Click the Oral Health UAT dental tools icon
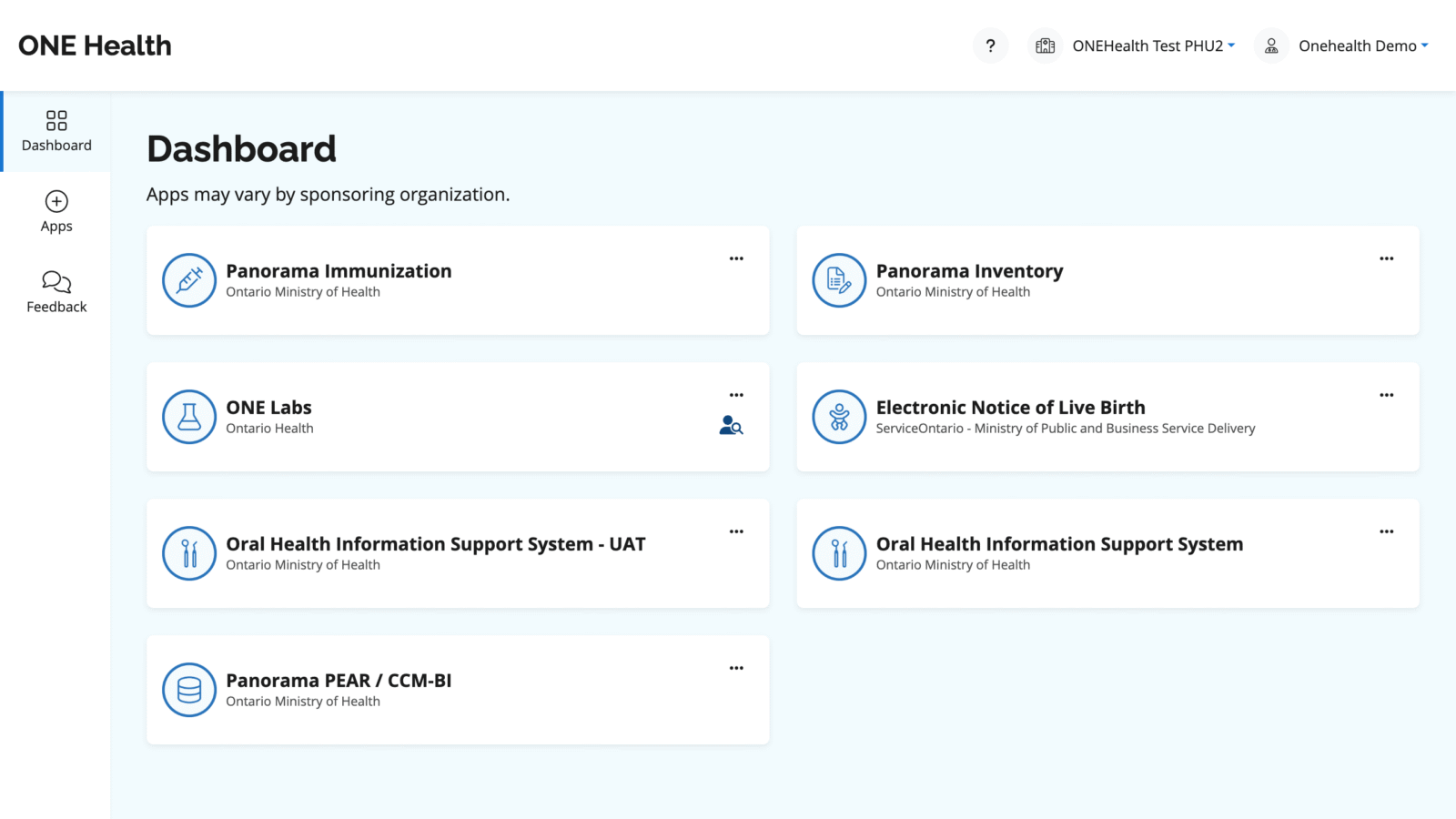 pyautogui.click(x=189, y=553)
